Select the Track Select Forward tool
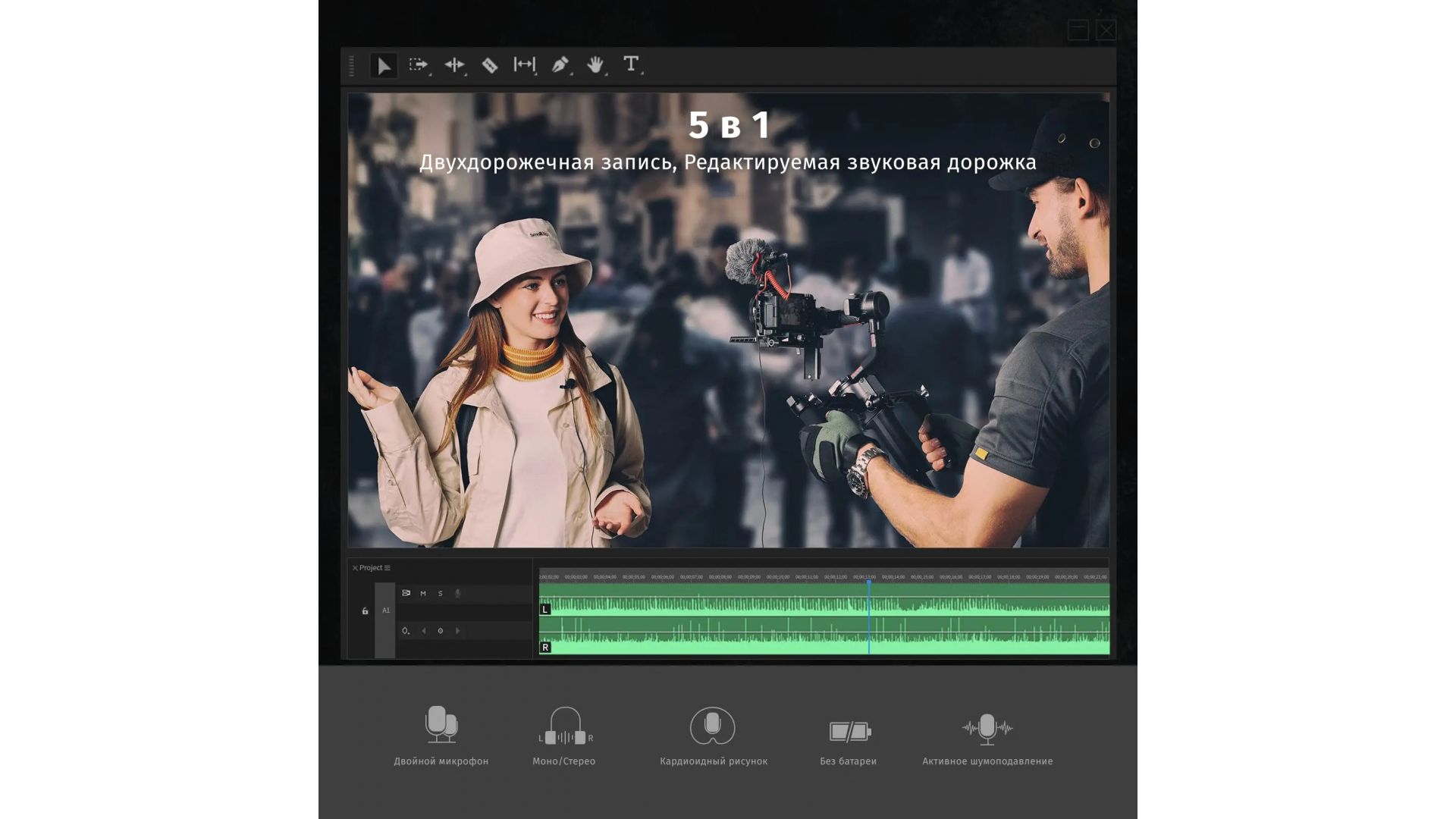The width and height of the screenshot is (1456, 819). tap(418, 65)
